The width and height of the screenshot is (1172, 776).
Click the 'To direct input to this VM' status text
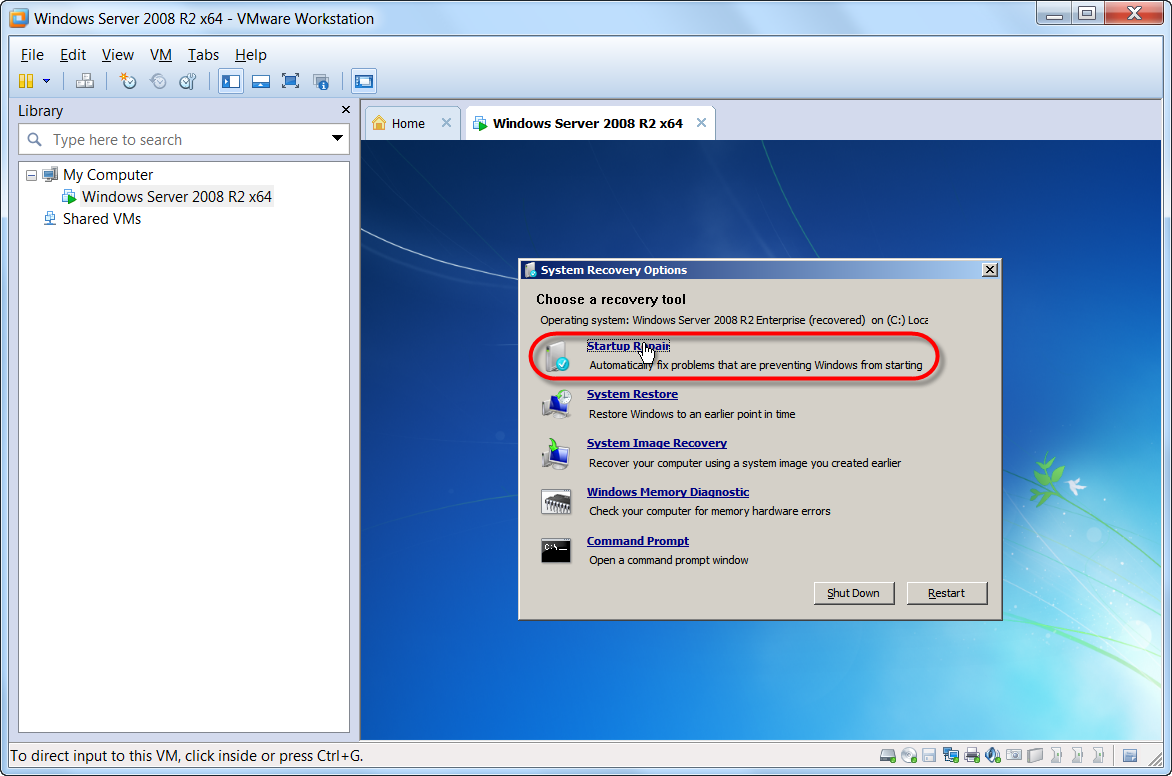click(186, 756)
